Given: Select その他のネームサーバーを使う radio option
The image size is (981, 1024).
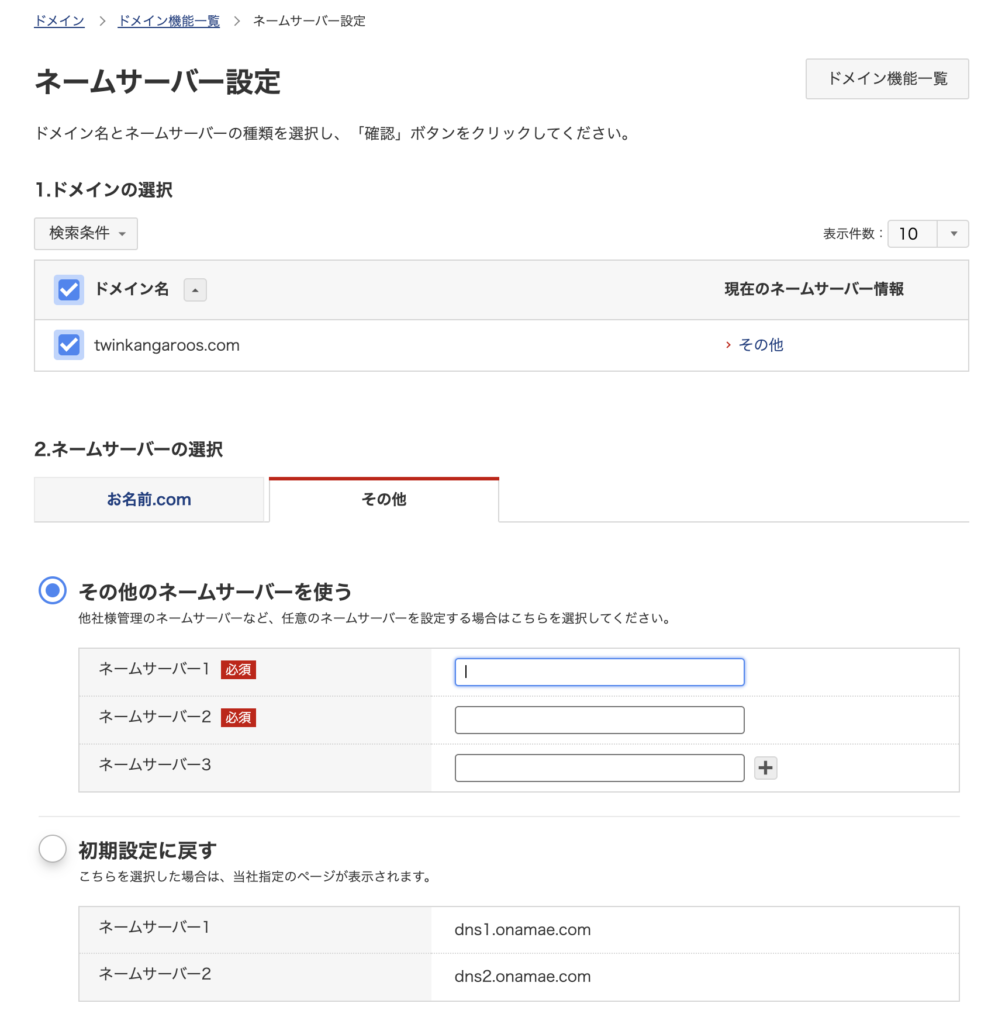Looking at the screenshot, I should coord(52,590).
